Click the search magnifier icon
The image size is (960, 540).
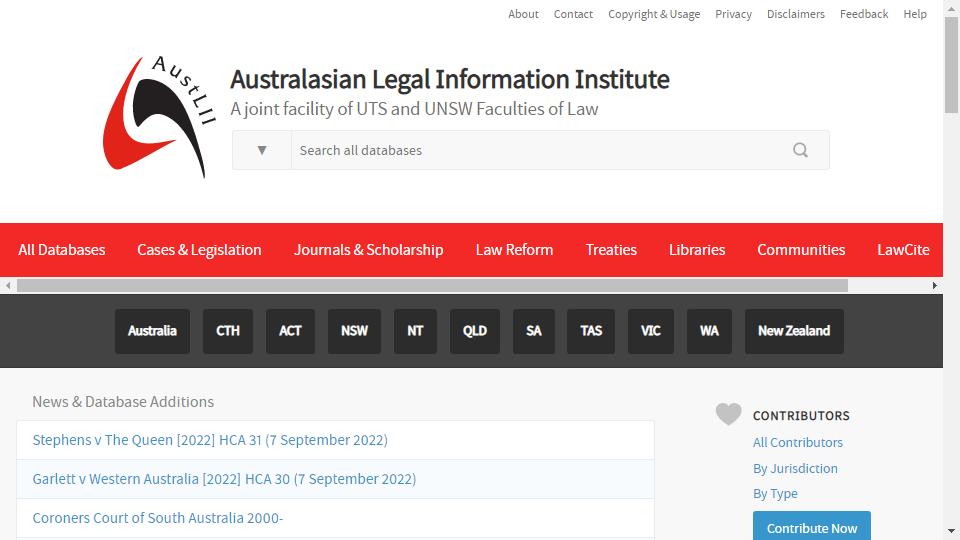point(800,150)
